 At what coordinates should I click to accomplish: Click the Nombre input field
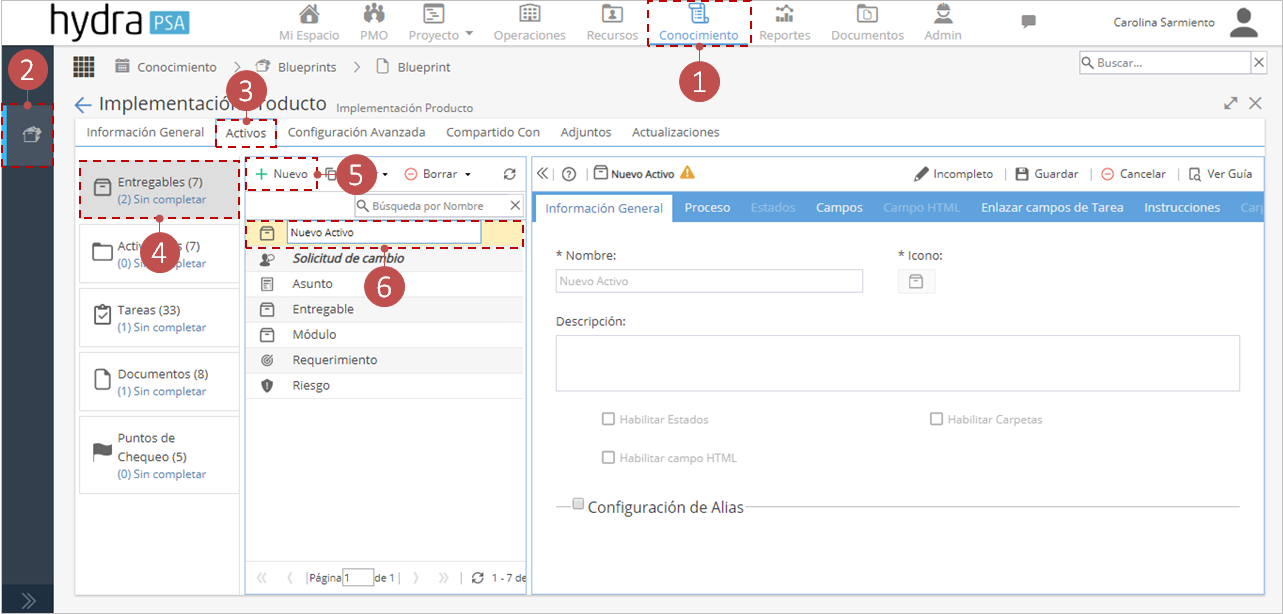click(709, 281)
